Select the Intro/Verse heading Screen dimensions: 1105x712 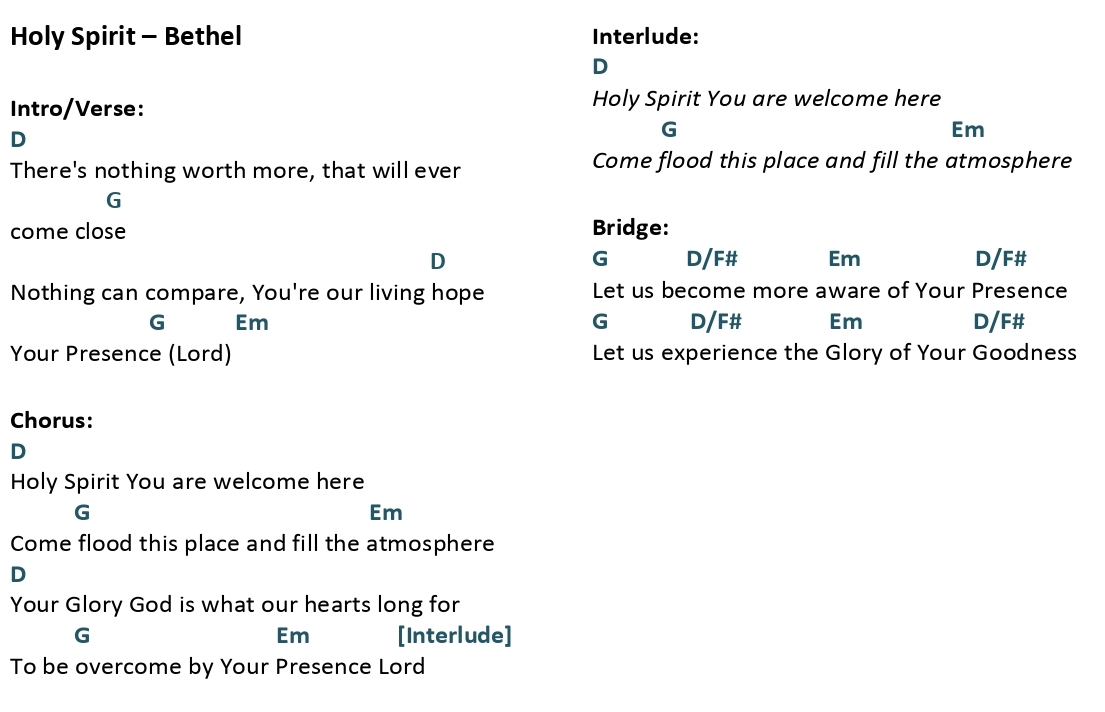click(77, 109)
